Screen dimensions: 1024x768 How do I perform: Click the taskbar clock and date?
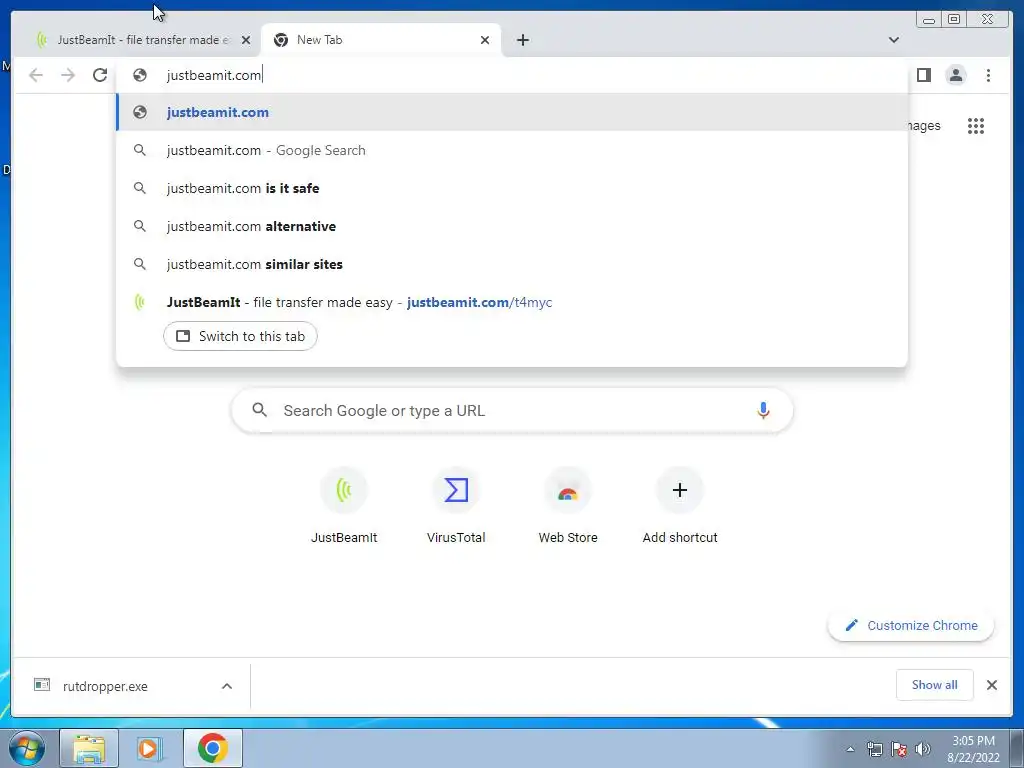(x=973, y=749)
